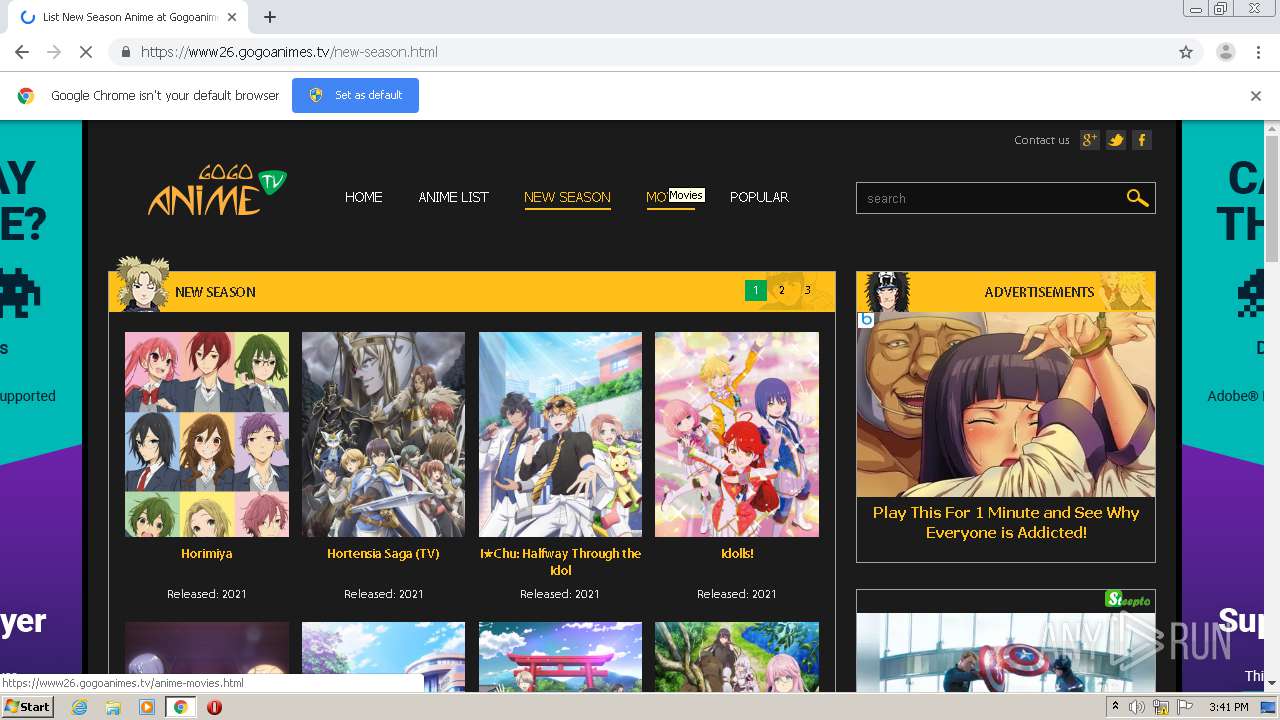Click the Chrome taskbar icon
The height and width of the screenshot is (720, 1280).
(180, 707)
